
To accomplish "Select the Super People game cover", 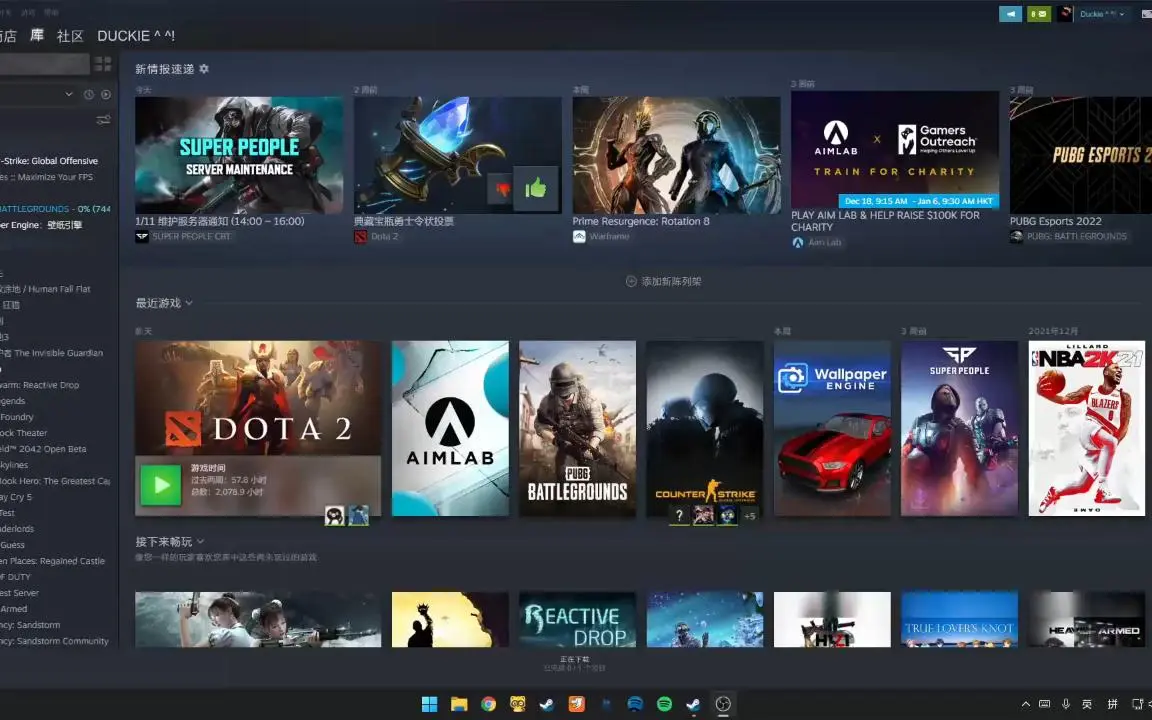I will (x=960, y=428).
